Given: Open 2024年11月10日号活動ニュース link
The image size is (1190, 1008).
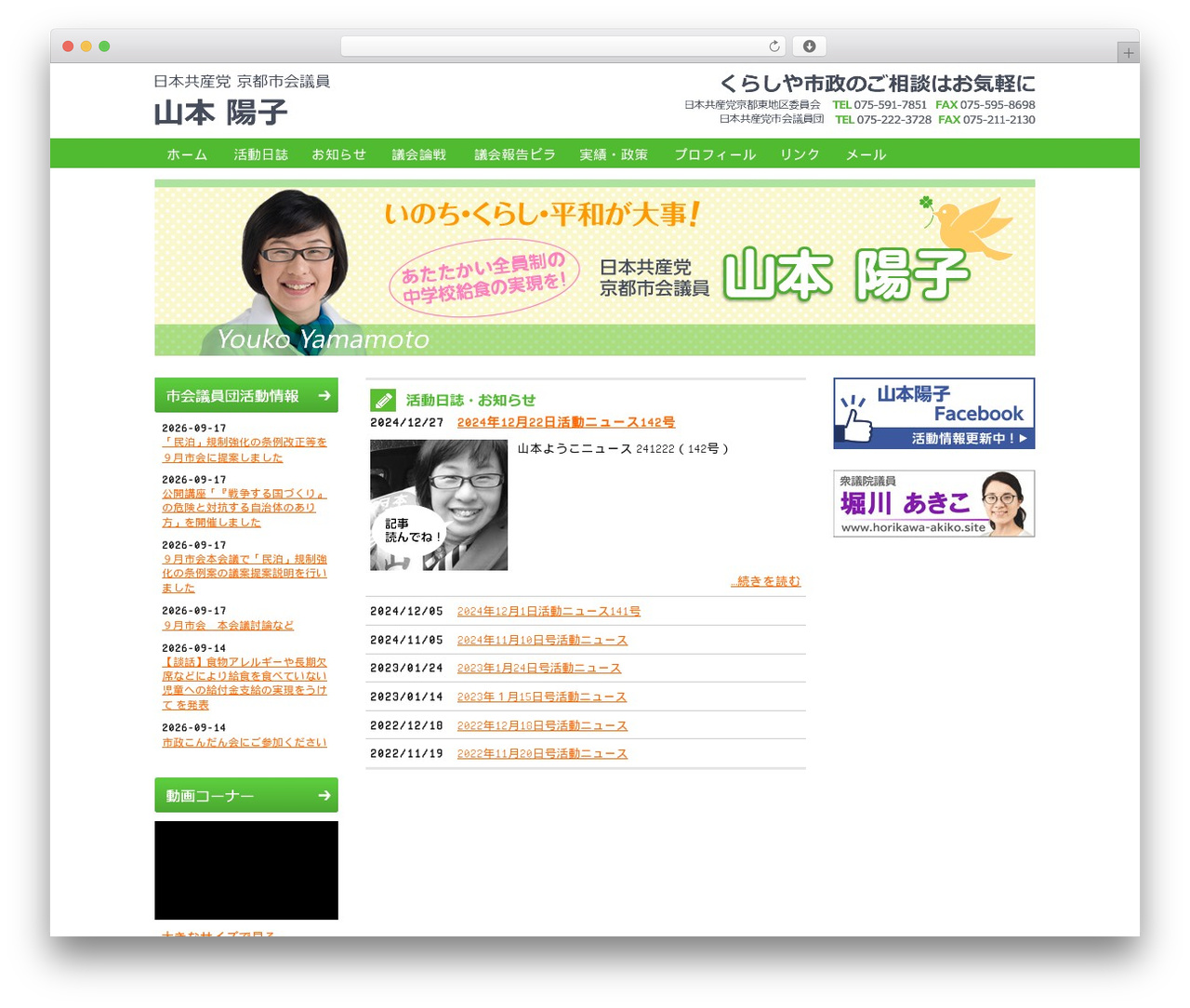Looking at the screenshot, I should pyautogui.click(x=542, y=640).
